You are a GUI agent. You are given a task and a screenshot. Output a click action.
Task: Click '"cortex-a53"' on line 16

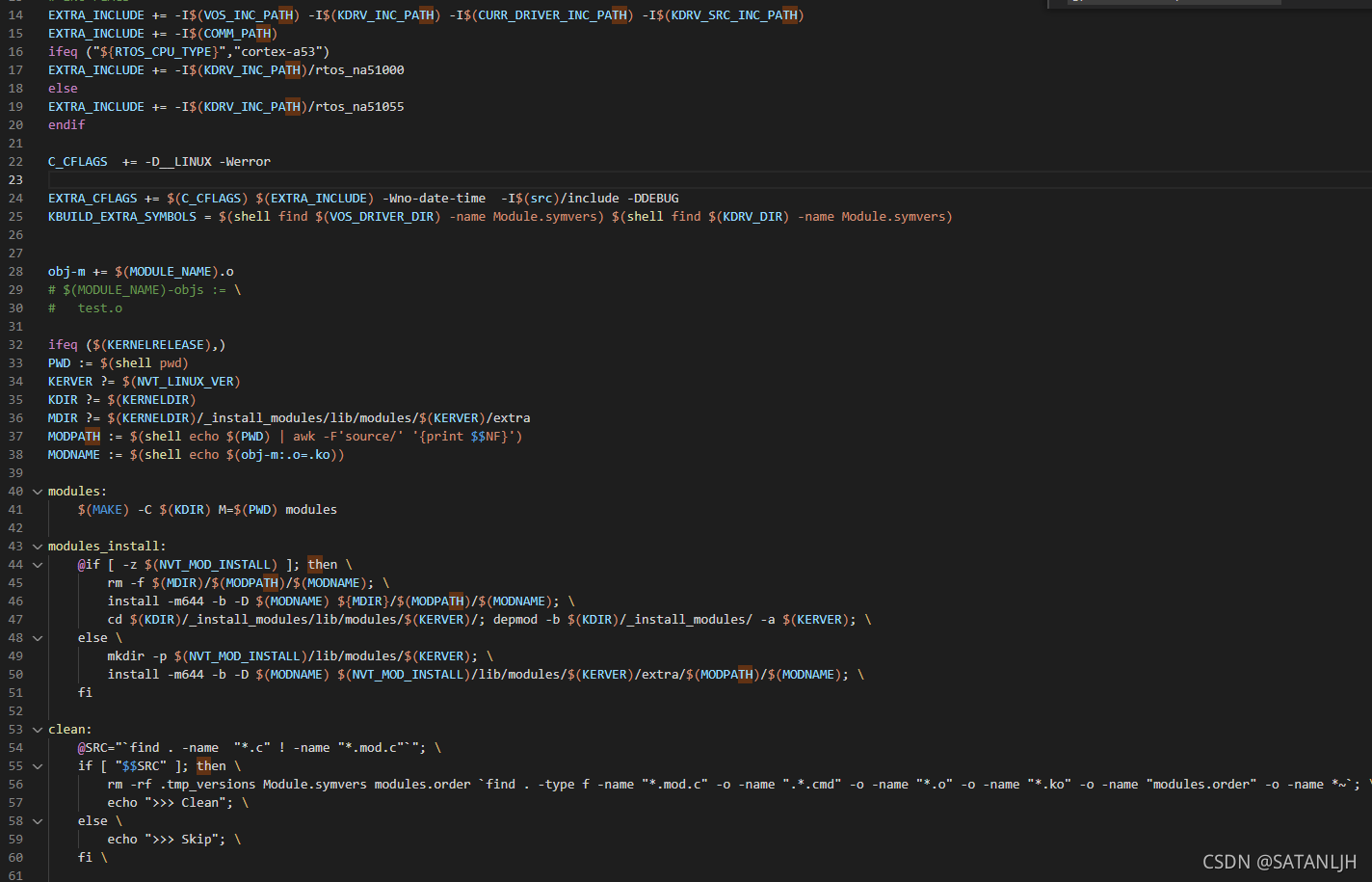pyautogui.click(x=278, y=52)
